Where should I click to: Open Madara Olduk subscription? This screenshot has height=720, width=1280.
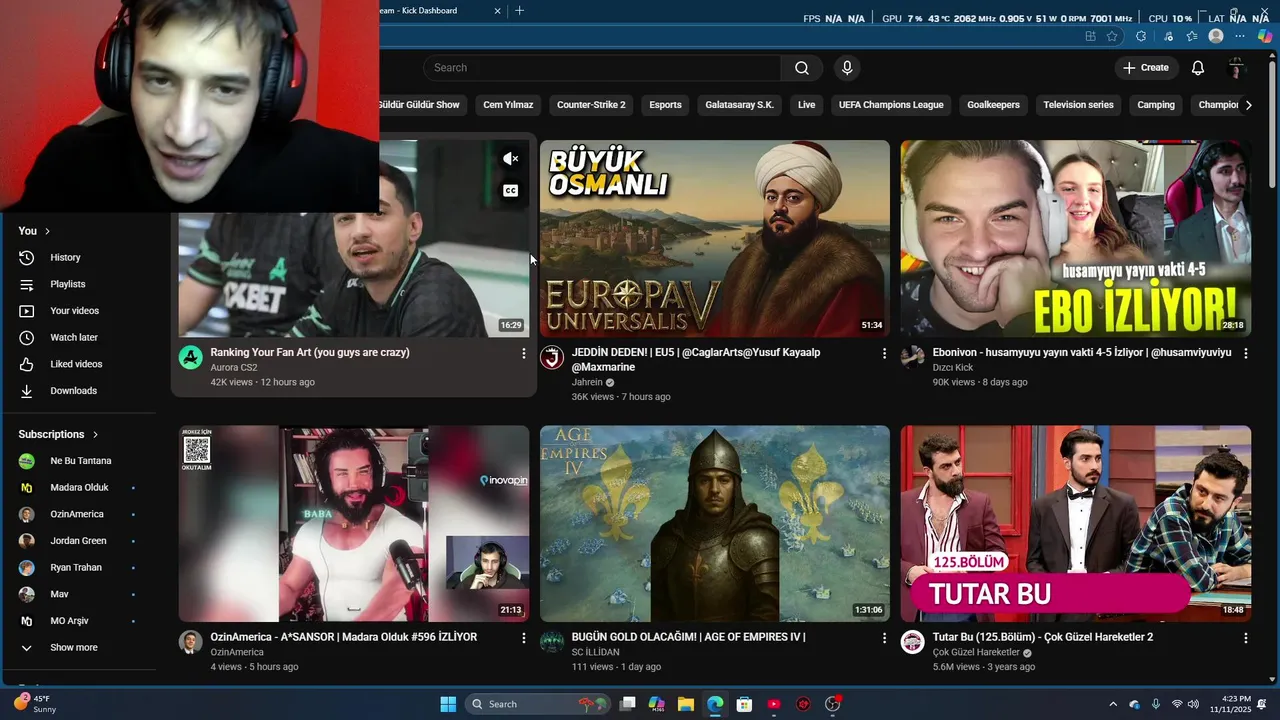pyautogui.click(x=78, y=488)
